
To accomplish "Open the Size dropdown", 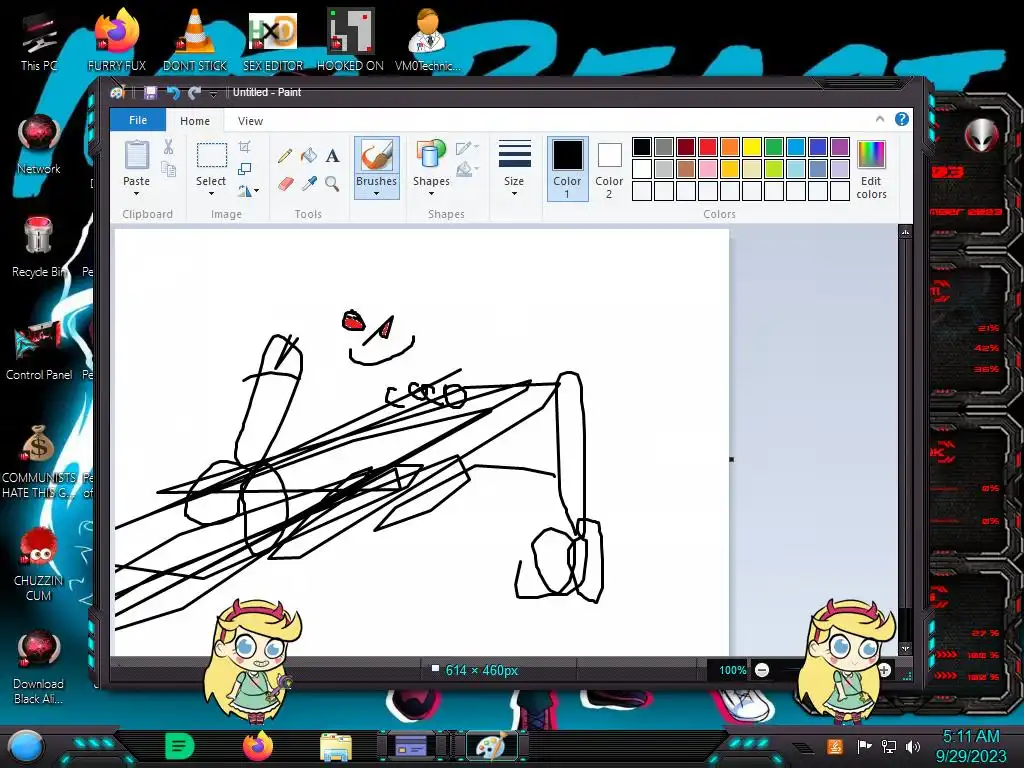I will click(514, 167).
